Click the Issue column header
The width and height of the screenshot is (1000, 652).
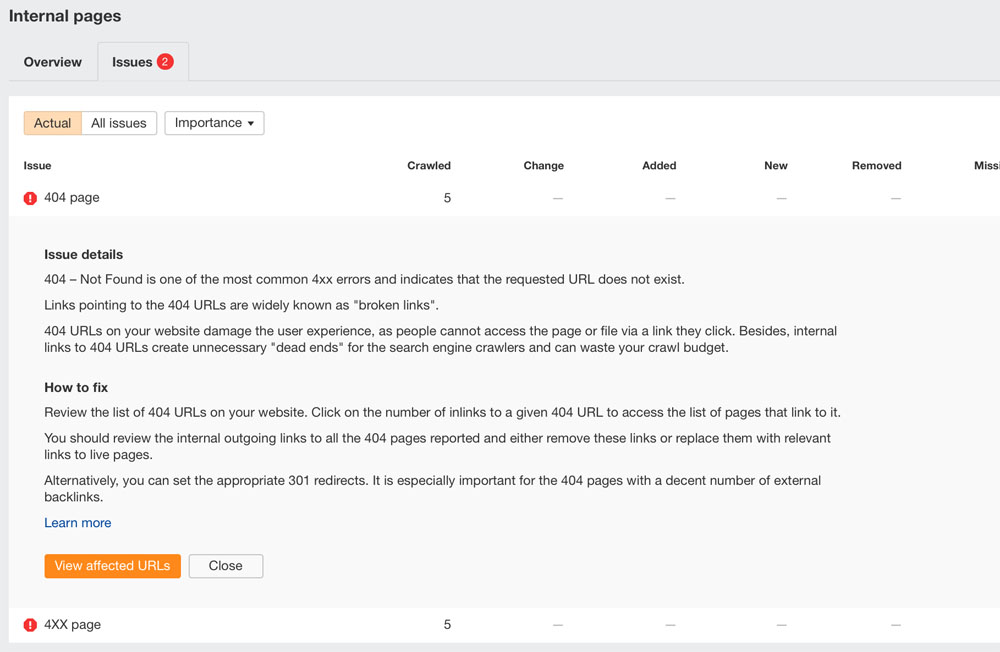[x=37, y=165]
